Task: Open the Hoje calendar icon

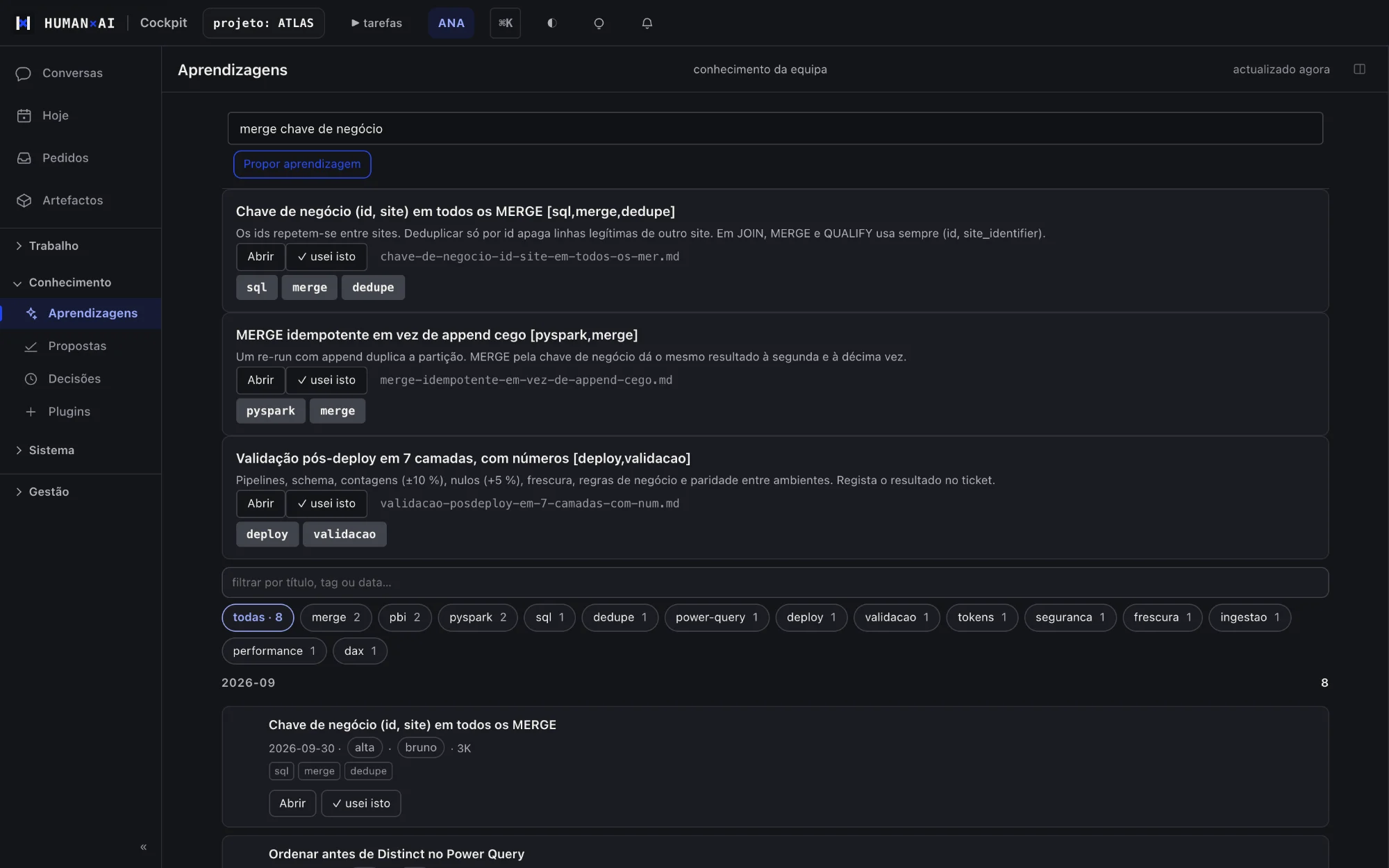Action: (24, 115)
